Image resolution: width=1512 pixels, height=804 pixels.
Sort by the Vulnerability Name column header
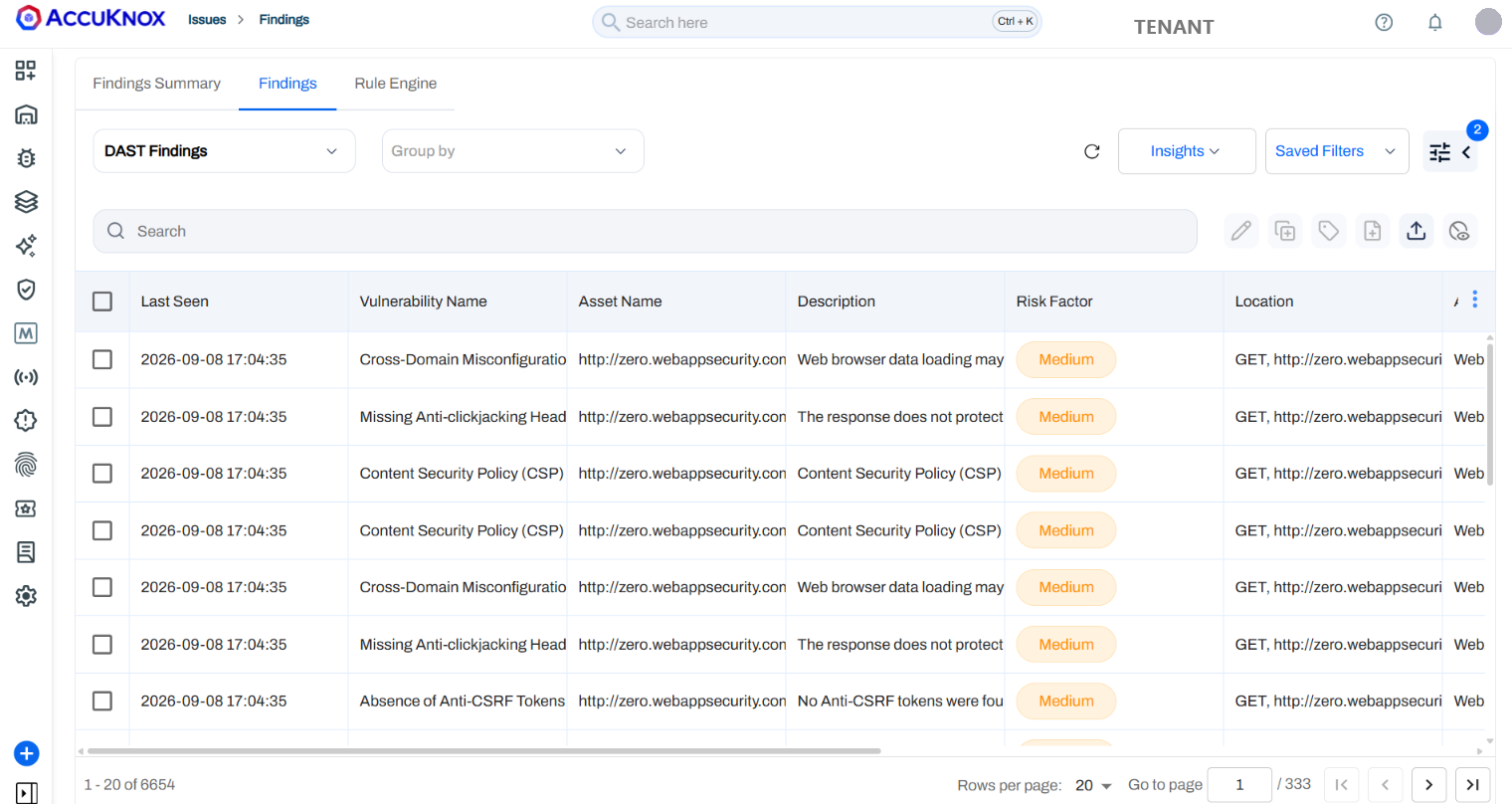424,301
